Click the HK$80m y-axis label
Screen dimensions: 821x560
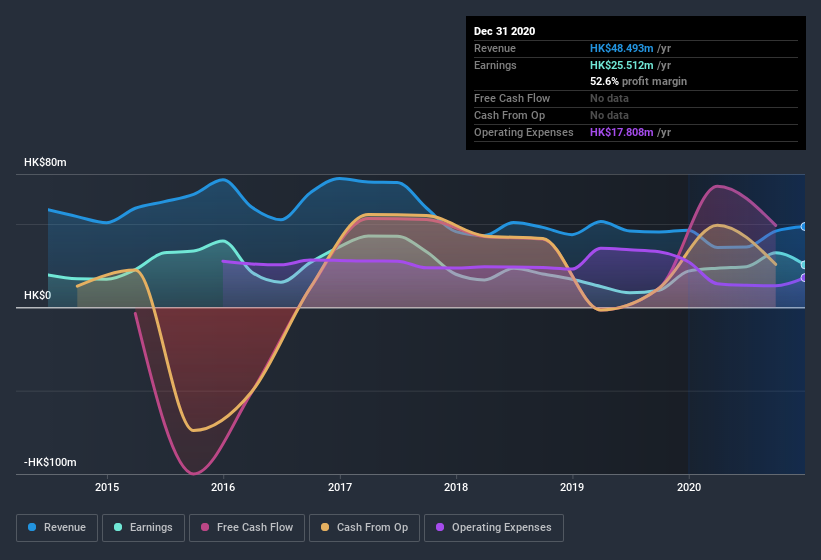(x=45, y=162)
